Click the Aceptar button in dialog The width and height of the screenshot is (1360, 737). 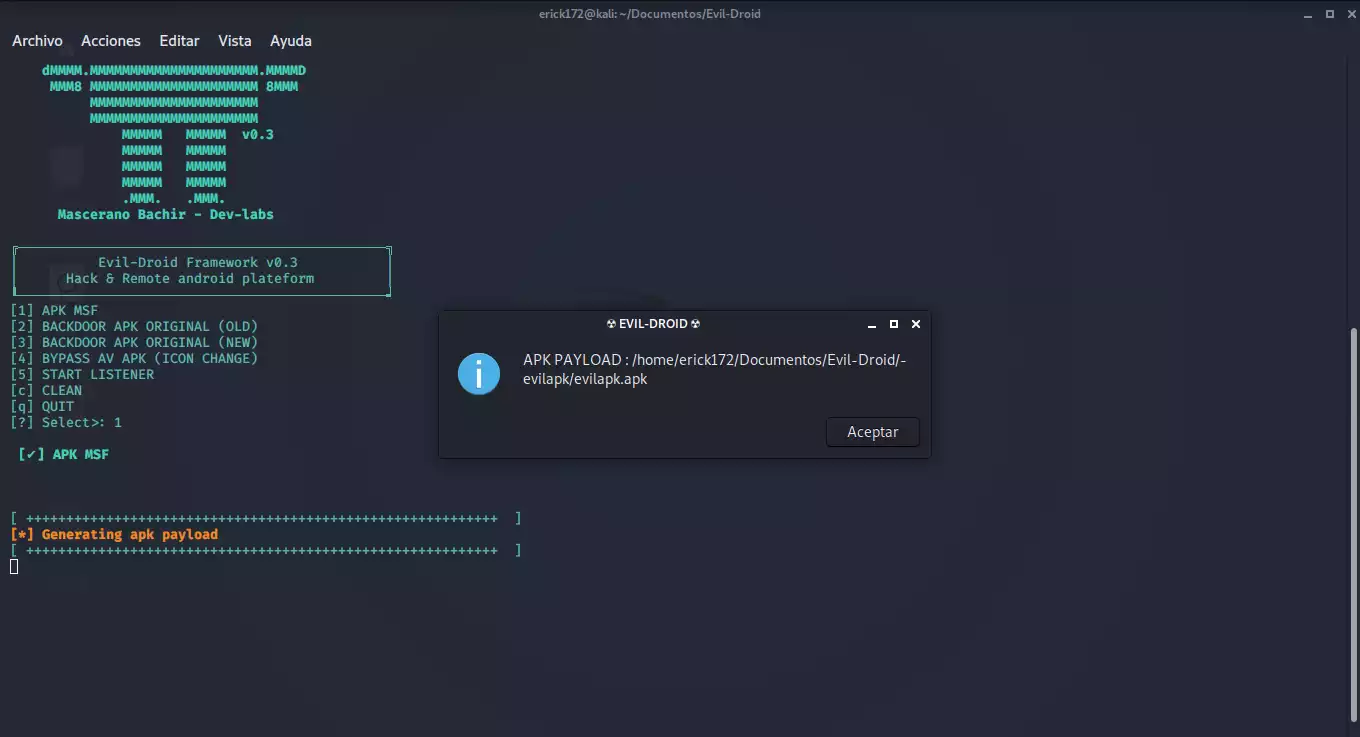(873, 432)
